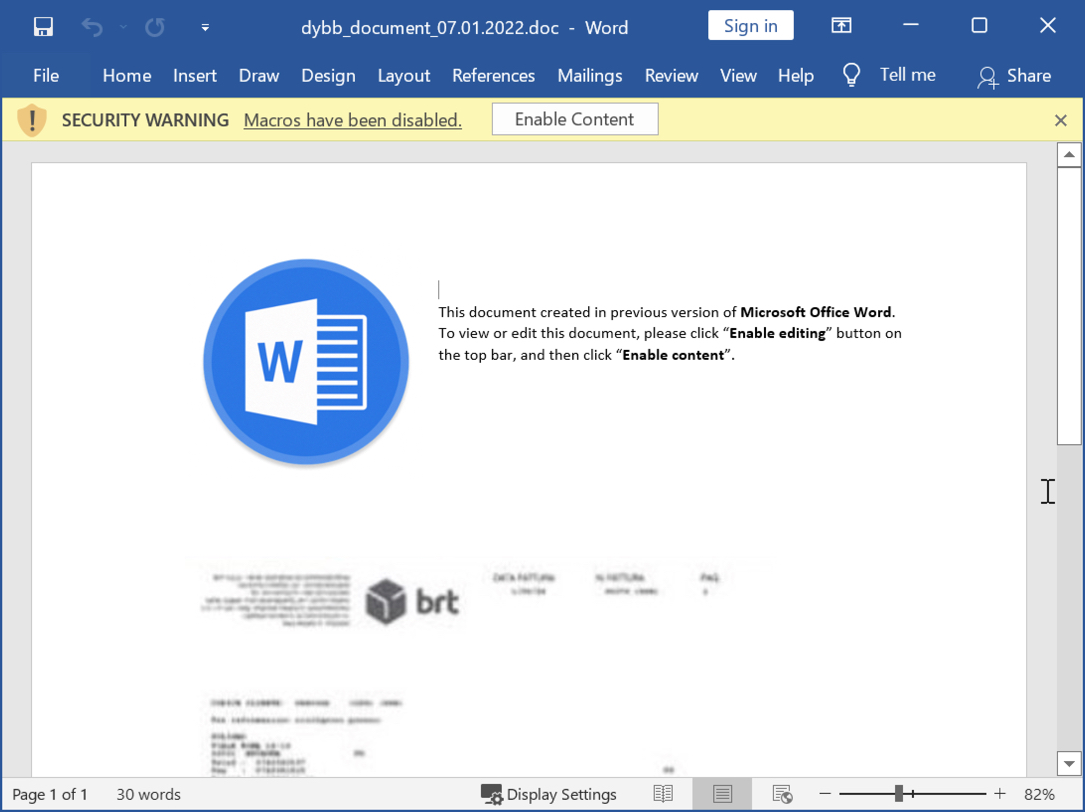This screenshot has height=812, width=1085.
Task: Click the security warning shield icon
Action: click(x=32, y=120)
